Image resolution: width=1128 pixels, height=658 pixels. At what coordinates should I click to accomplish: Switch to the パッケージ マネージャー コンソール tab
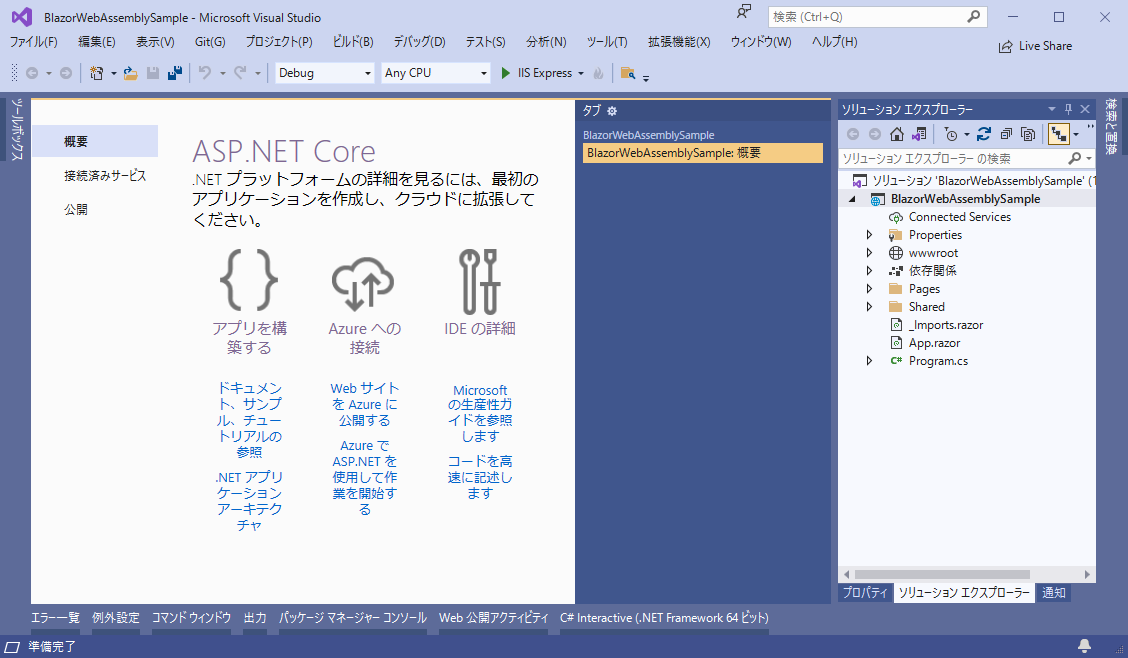tap(352, 618)
